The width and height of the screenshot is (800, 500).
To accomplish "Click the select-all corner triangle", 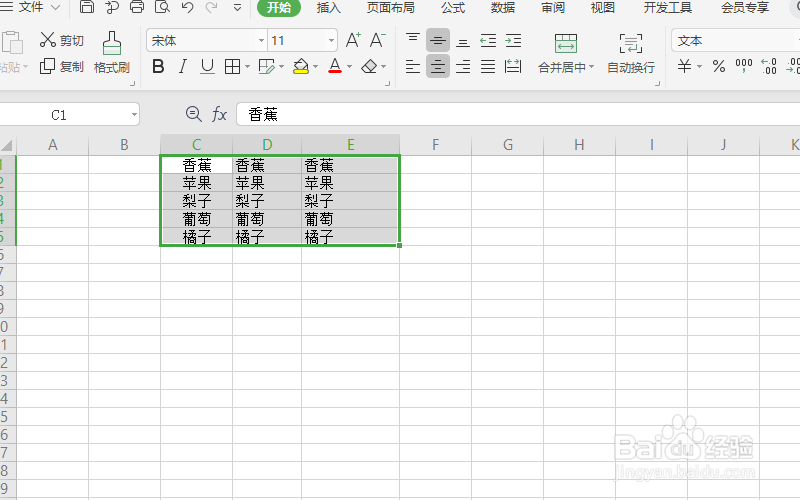I will (7, 145).
